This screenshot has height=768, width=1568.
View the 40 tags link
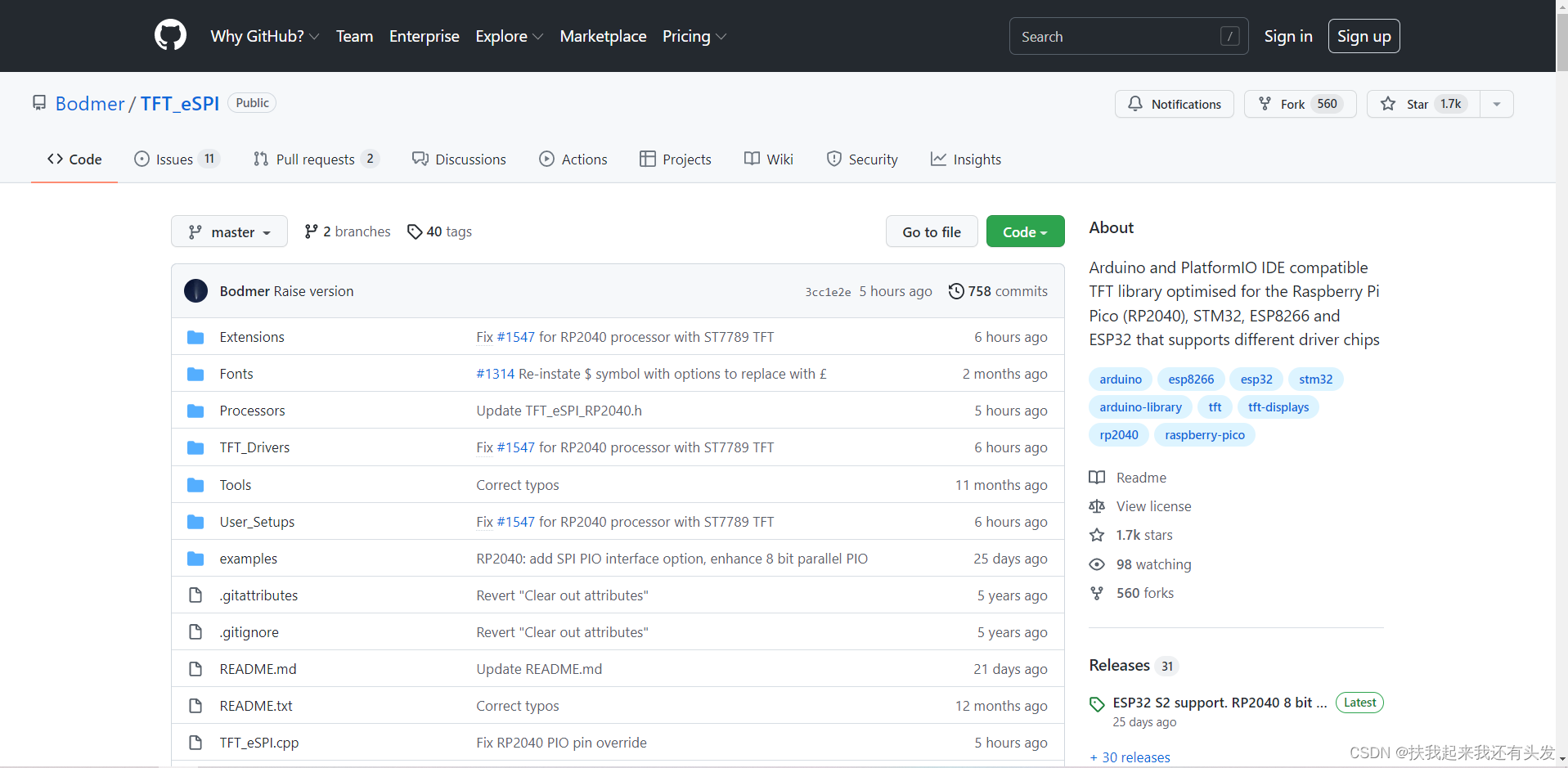(x=440, y=231)
